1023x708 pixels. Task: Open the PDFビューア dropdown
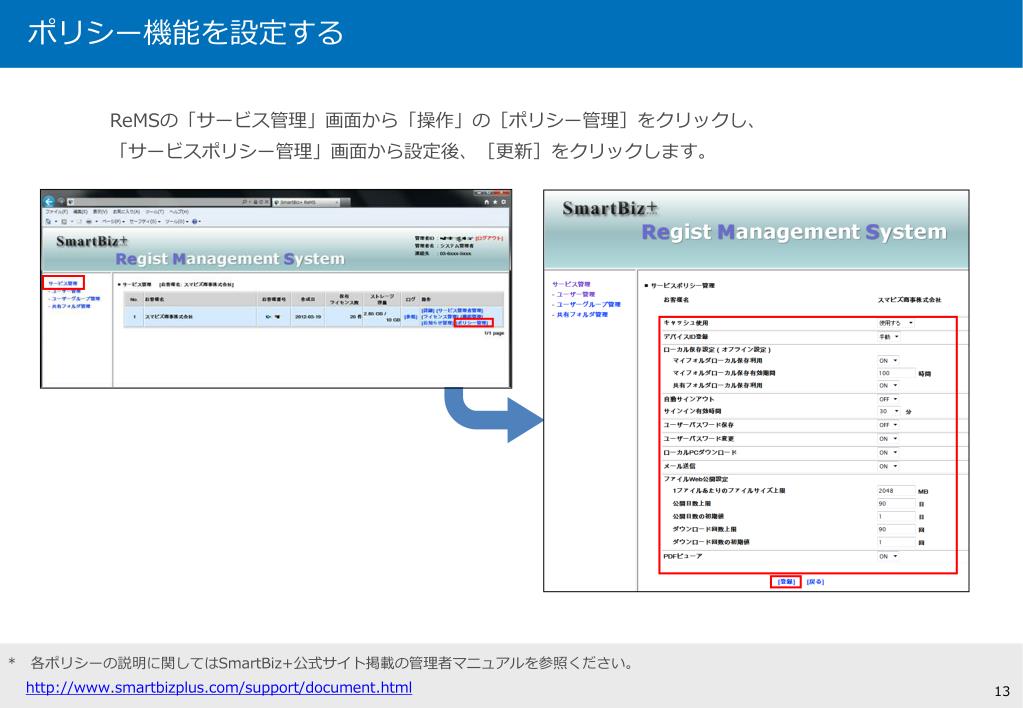[888, 556]
